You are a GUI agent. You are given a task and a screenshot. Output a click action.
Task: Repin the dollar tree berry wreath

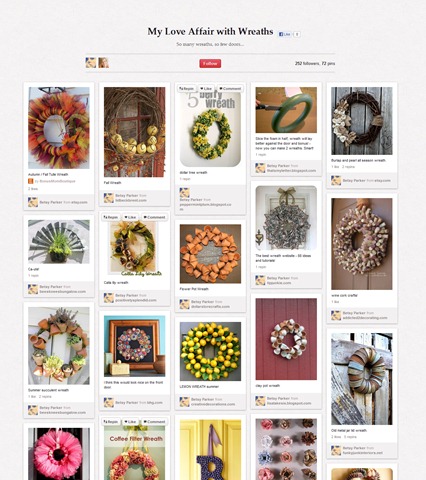click(x=187, y=89)
